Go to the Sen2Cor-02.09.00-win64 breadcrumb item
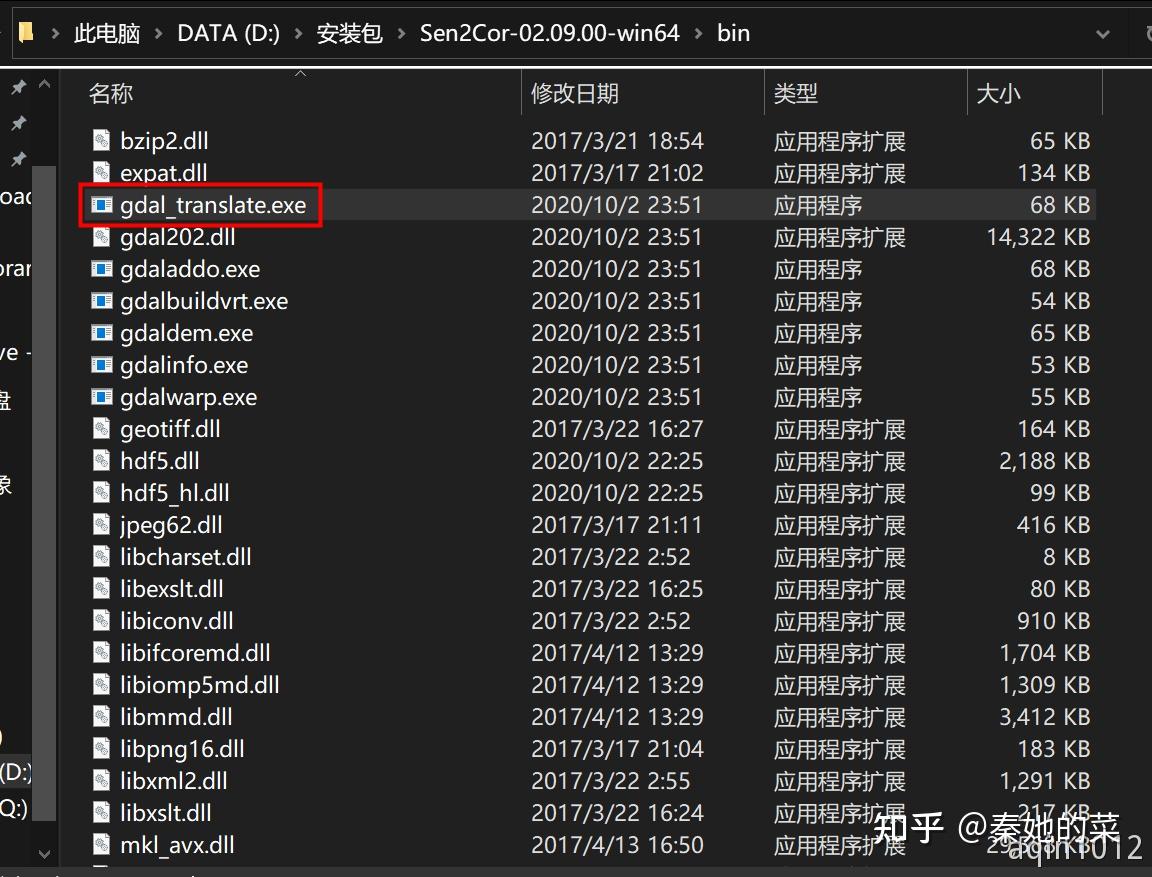The image size is (1152, 877). click(549, 32)
